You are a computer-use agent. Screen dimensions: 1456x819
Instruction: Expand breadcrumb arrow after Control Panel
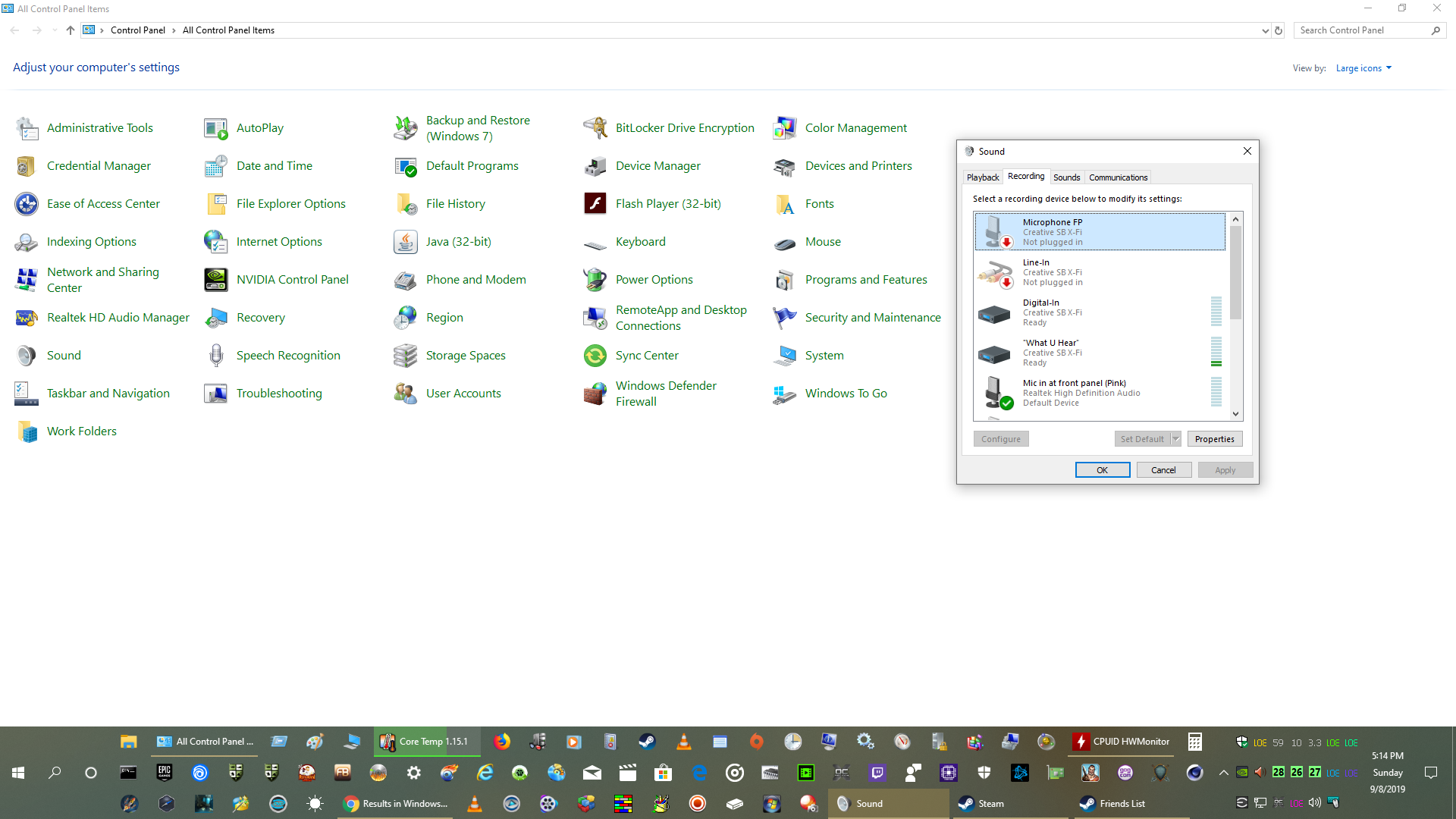[x=174, y=30]
